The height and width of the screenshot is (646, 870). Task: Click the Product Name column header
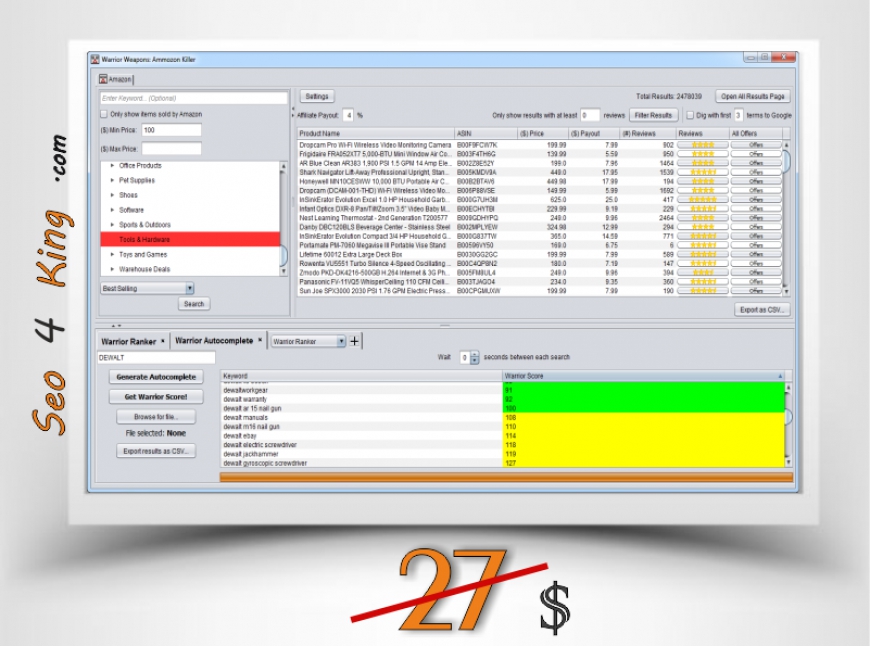click(x=376, y=134)
